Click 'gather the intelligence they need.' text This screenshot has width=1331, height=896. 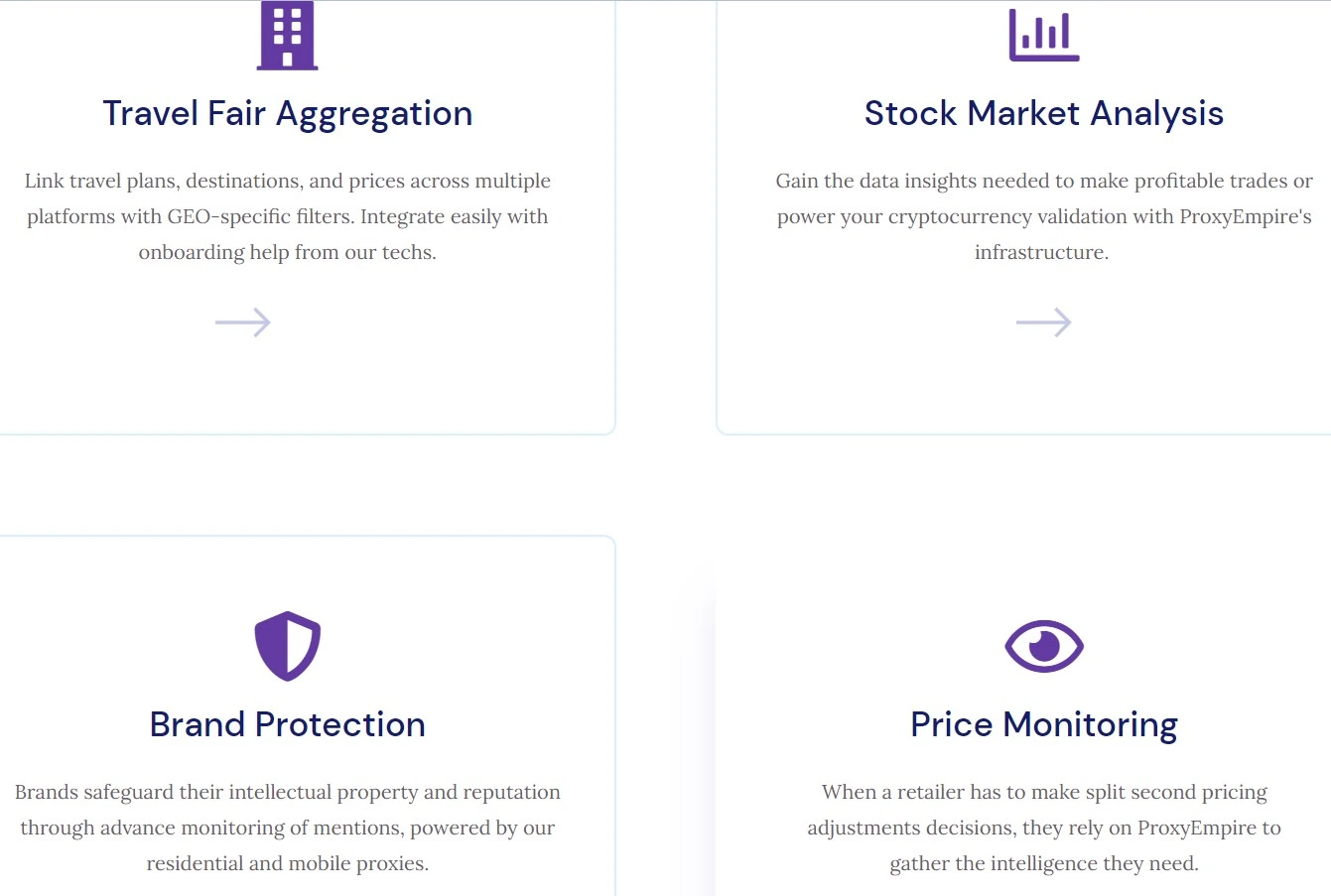1043,864
